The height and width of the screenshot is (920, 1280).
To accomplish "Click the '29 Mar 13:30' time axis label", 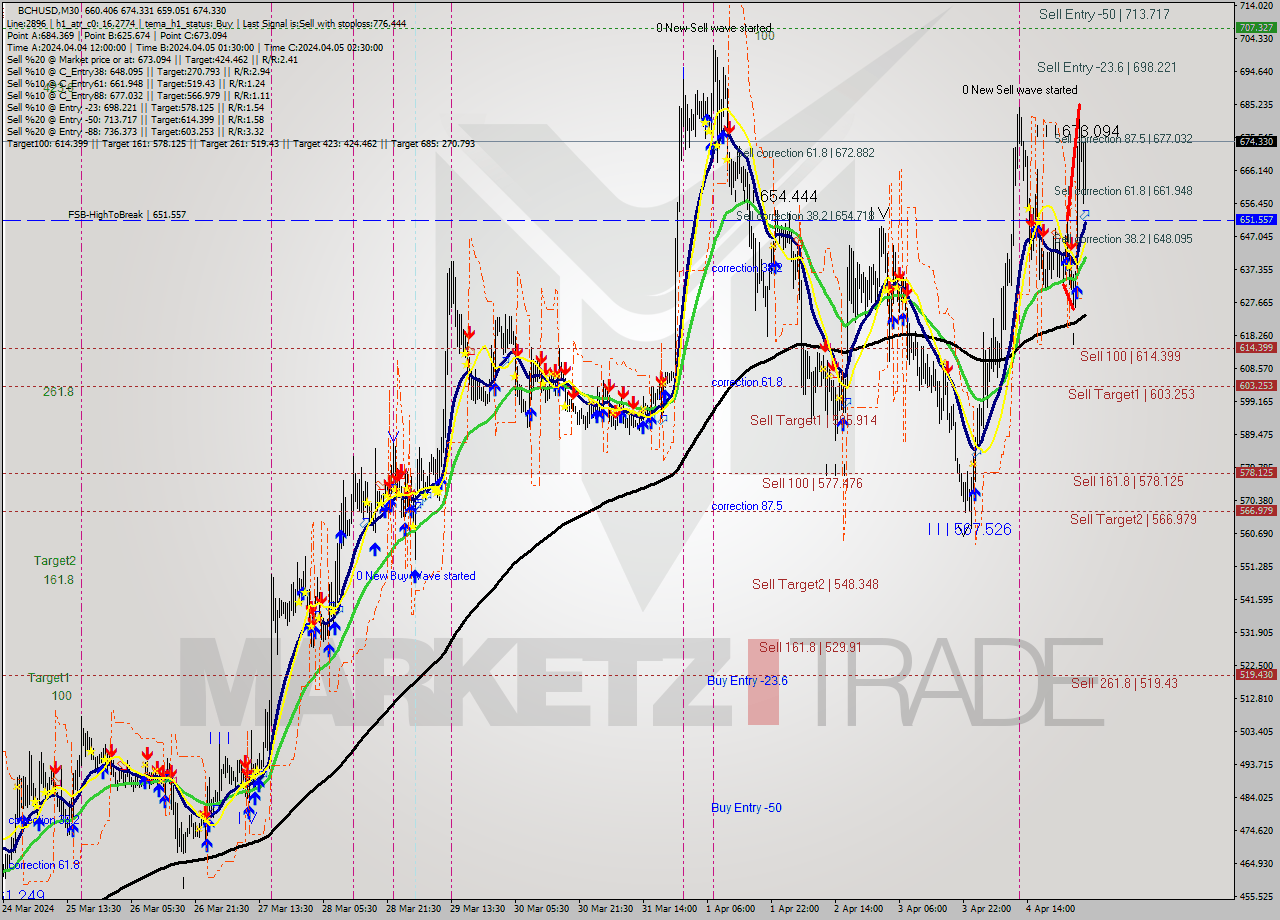I will tap(477, 909).
